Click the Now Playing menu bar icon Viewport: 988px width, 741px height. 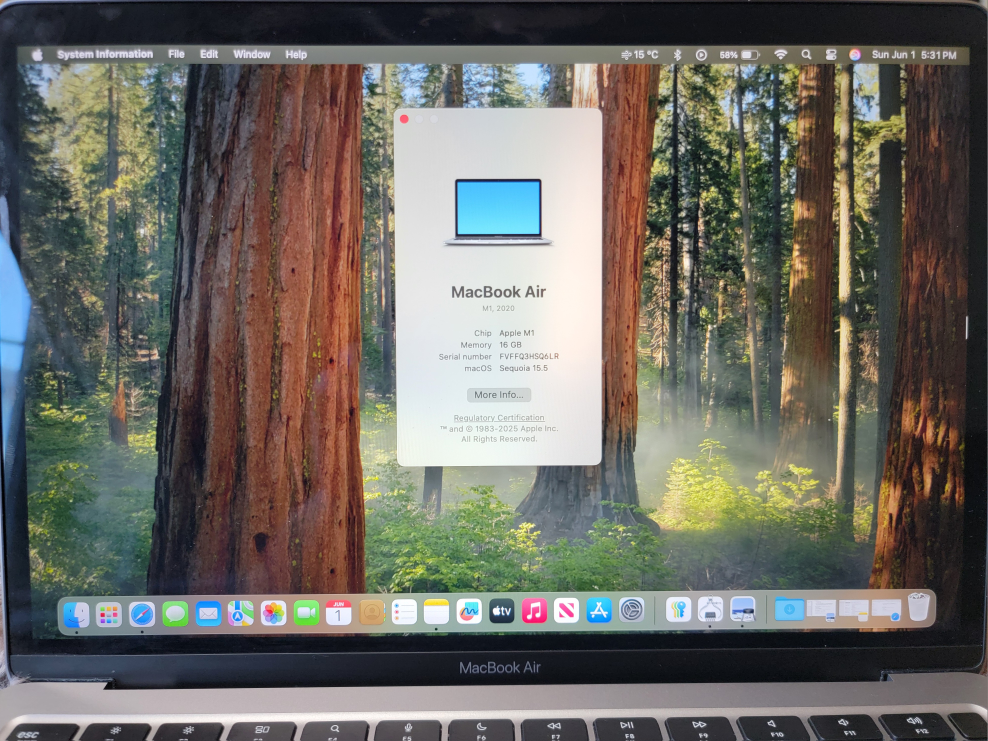click(701, 55)
